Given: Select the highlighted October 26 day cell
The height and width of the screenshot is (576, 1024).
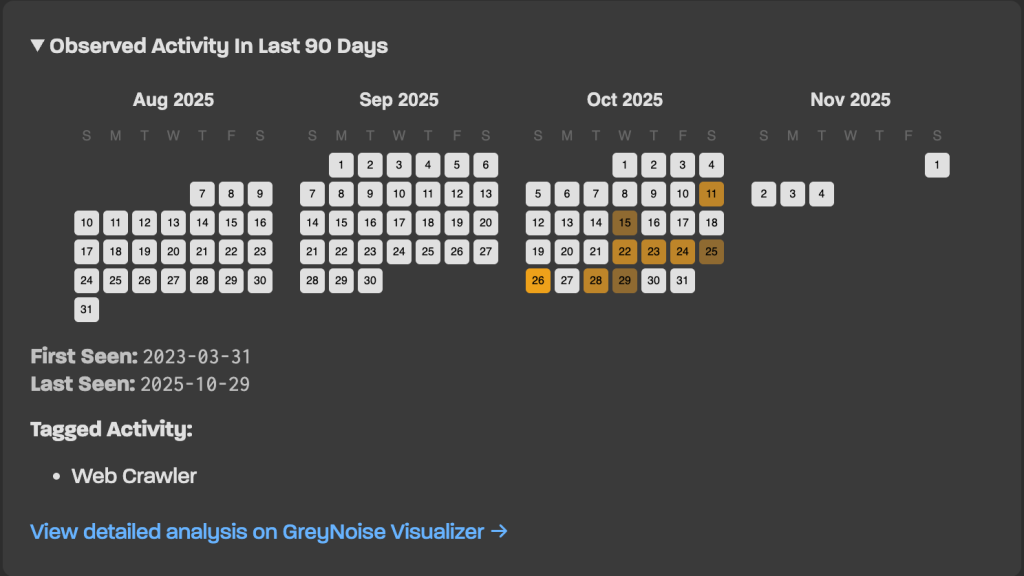Looking at the screenshot, I should [538, 281].
